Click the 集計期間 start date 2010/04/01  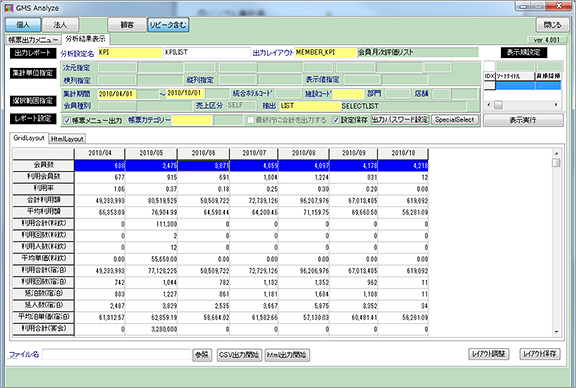[x=117, y=94]
